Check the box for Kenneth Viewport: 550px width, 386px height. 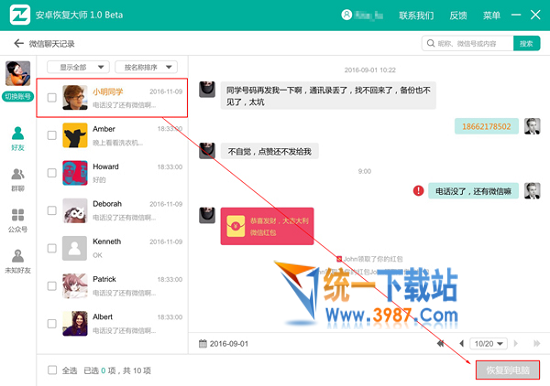[52, 248]
